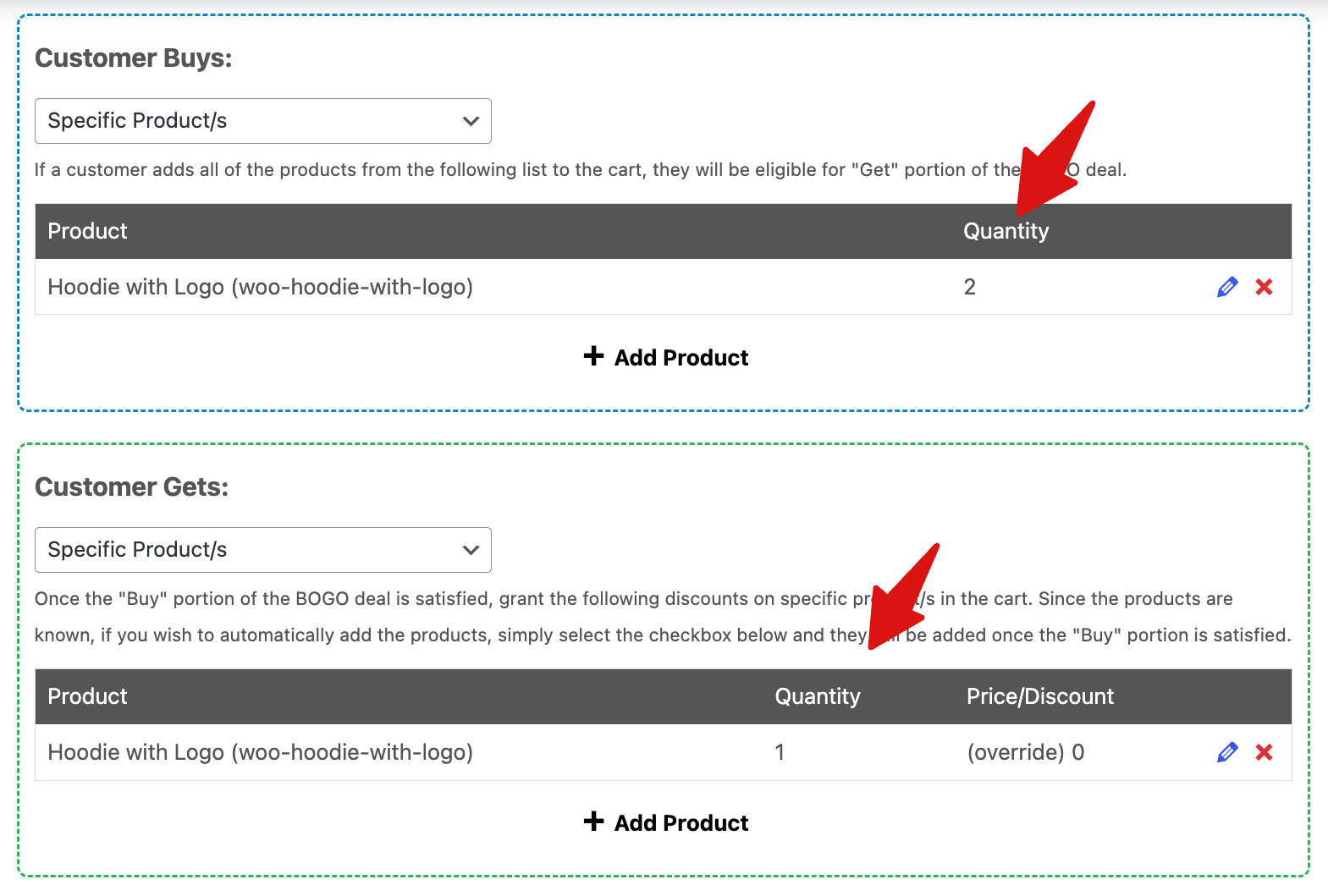Remove Hoodie with Logo from the Customer Buys table
This screenshot has width=1328, height=896.
pos(1264,287)
